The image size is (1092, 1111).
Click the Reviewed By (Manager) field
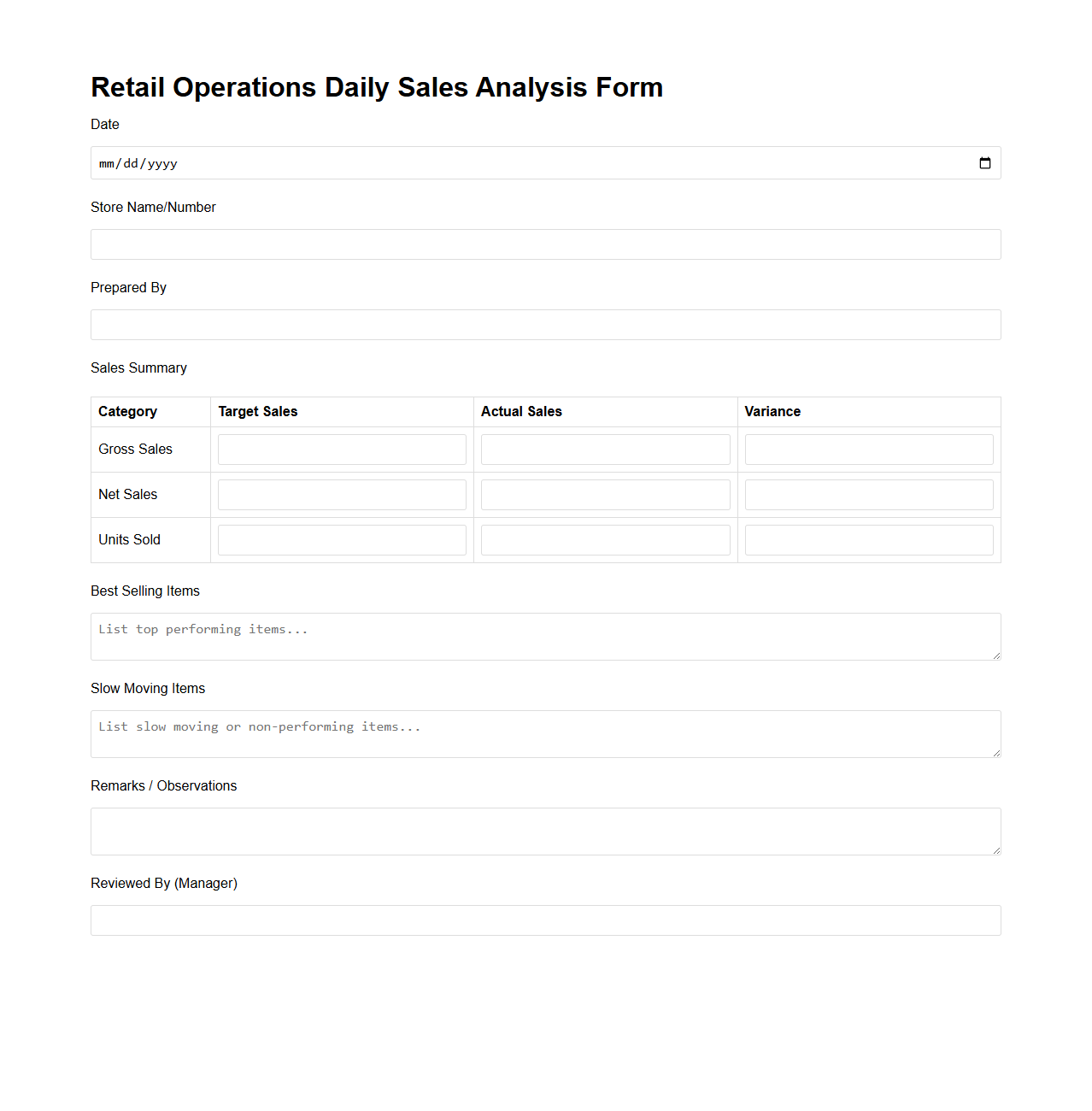click(545, 920)
